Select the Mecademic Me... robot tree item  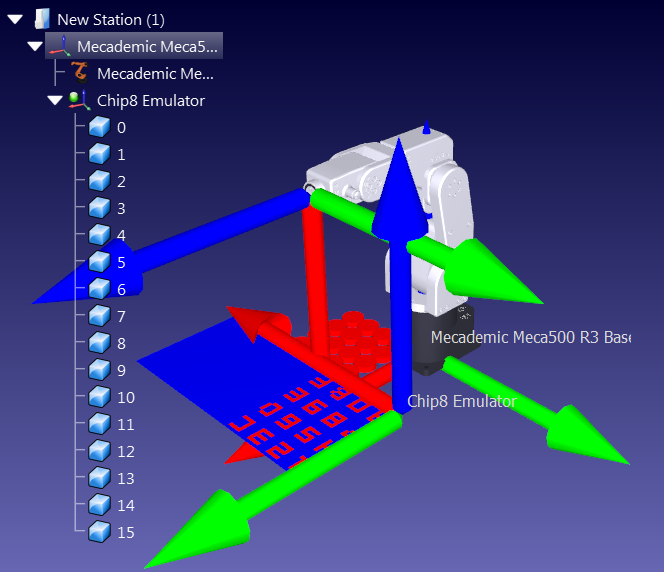[155, 73]
